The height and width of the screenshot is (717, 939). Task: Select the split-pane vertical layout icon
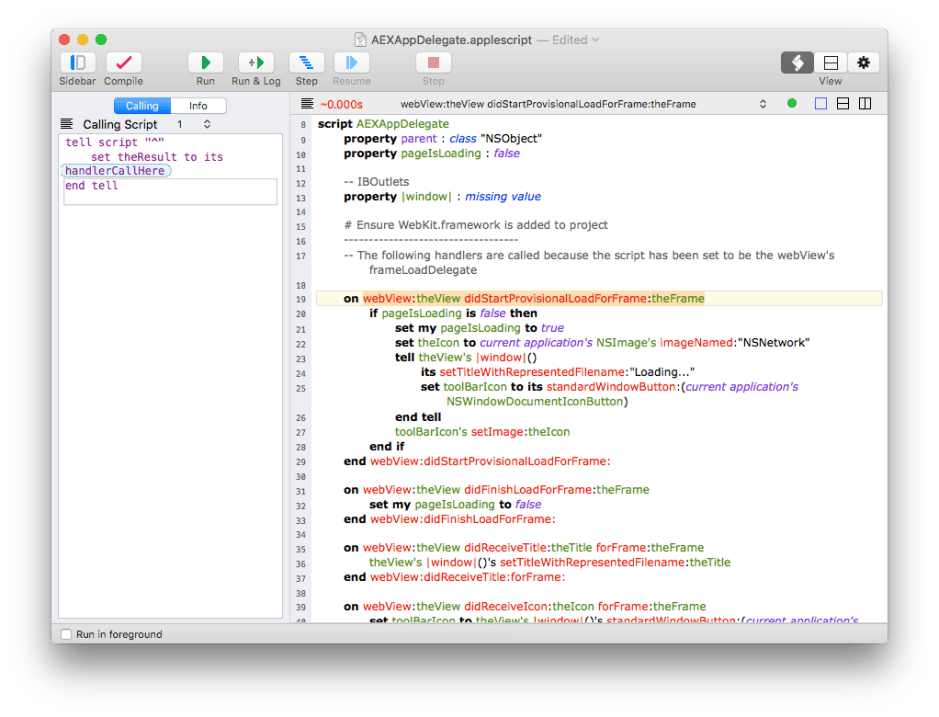click(864, 103)
